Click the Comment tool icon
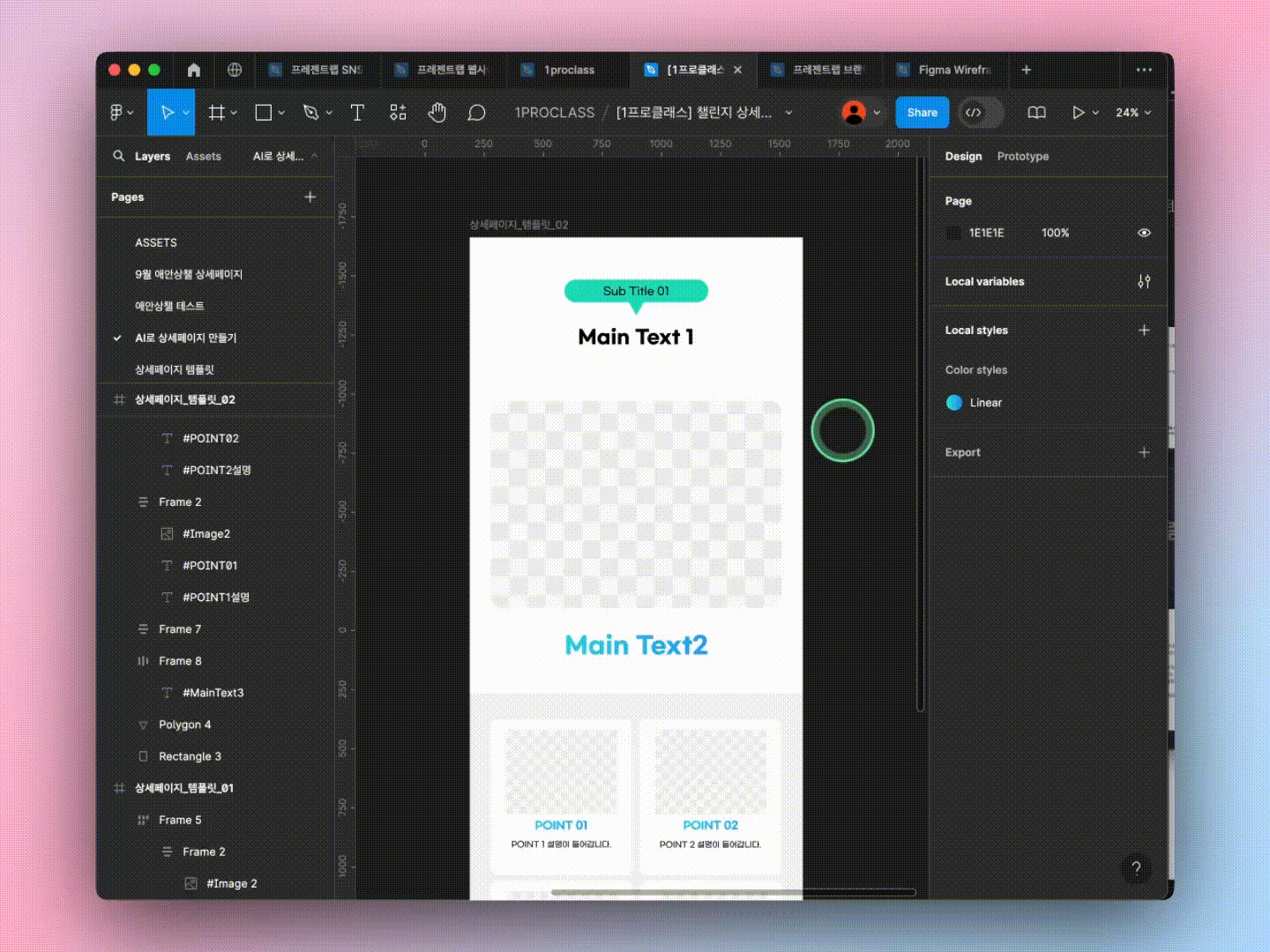The image size is (1270, 952). (476, 112)
